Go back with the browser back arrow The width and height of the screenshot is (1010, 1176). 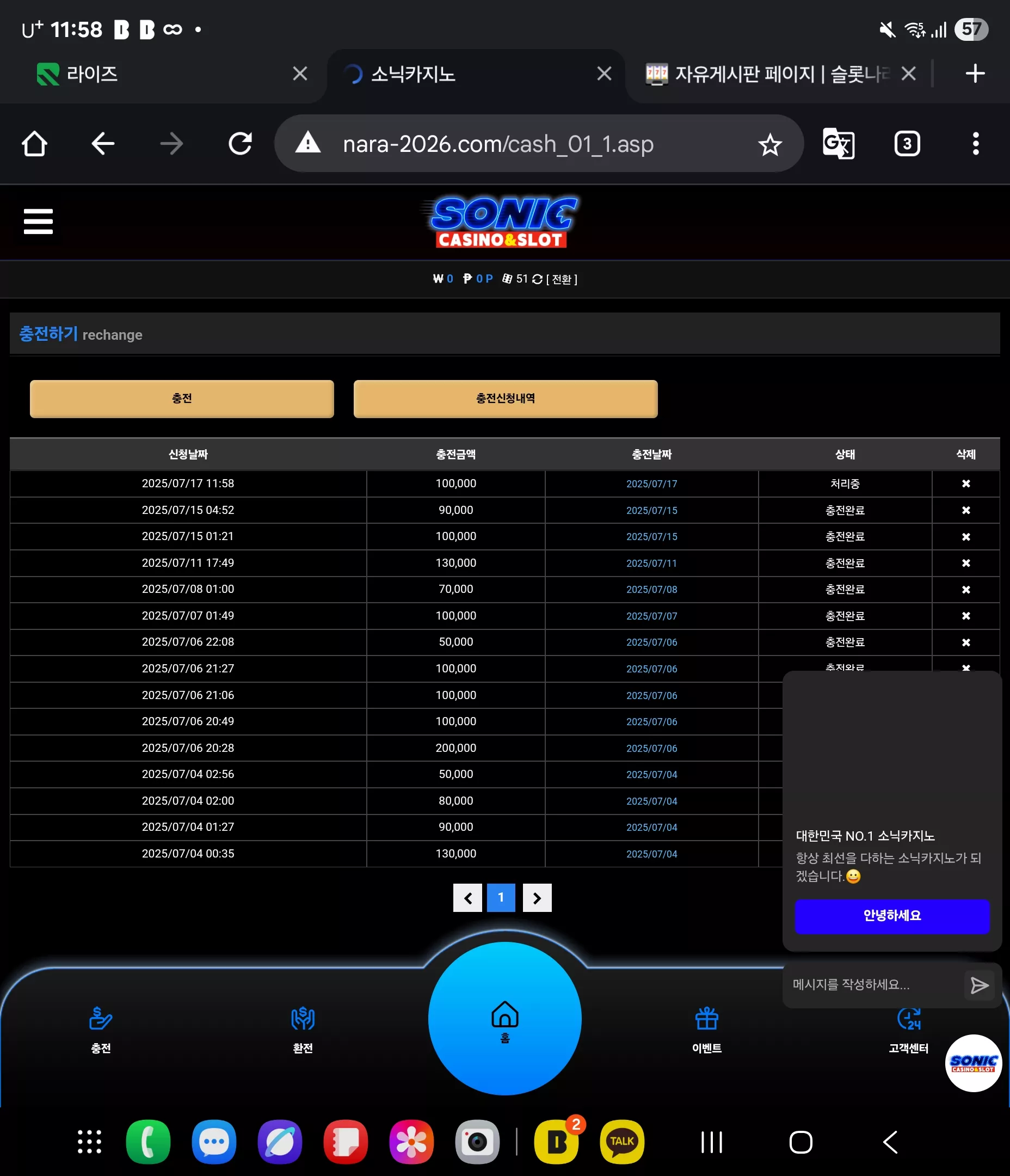103,144
